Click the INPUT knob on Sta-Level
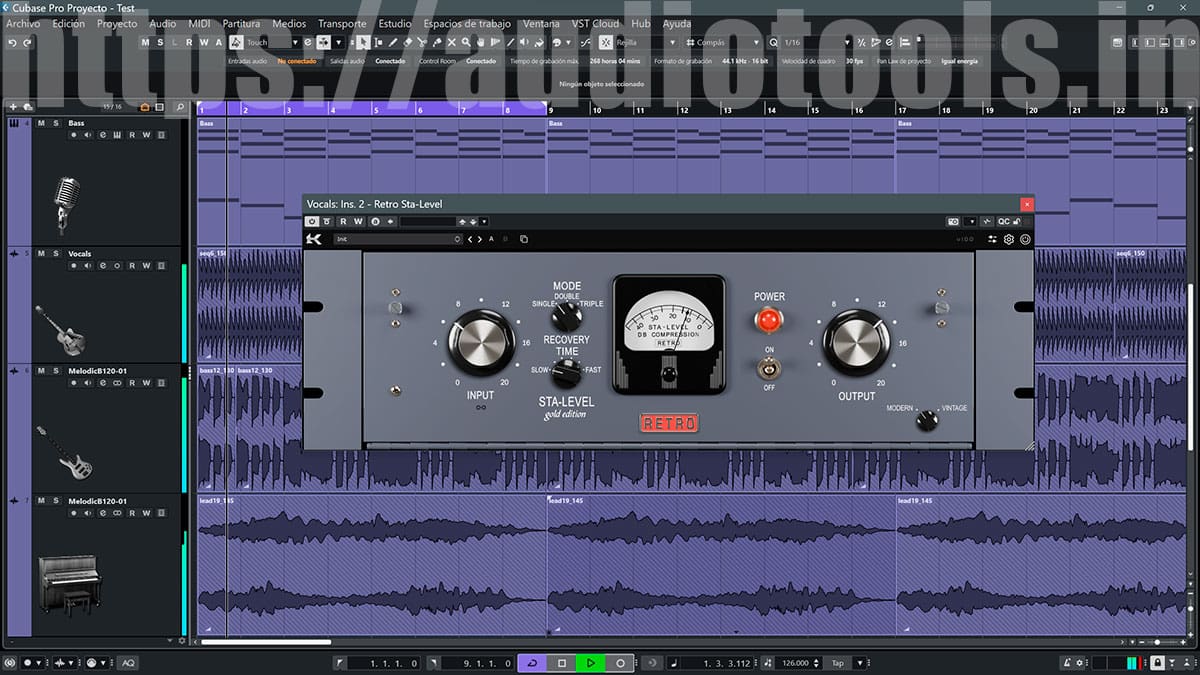This screenshot has width=1200, height=675. point(482,342)
